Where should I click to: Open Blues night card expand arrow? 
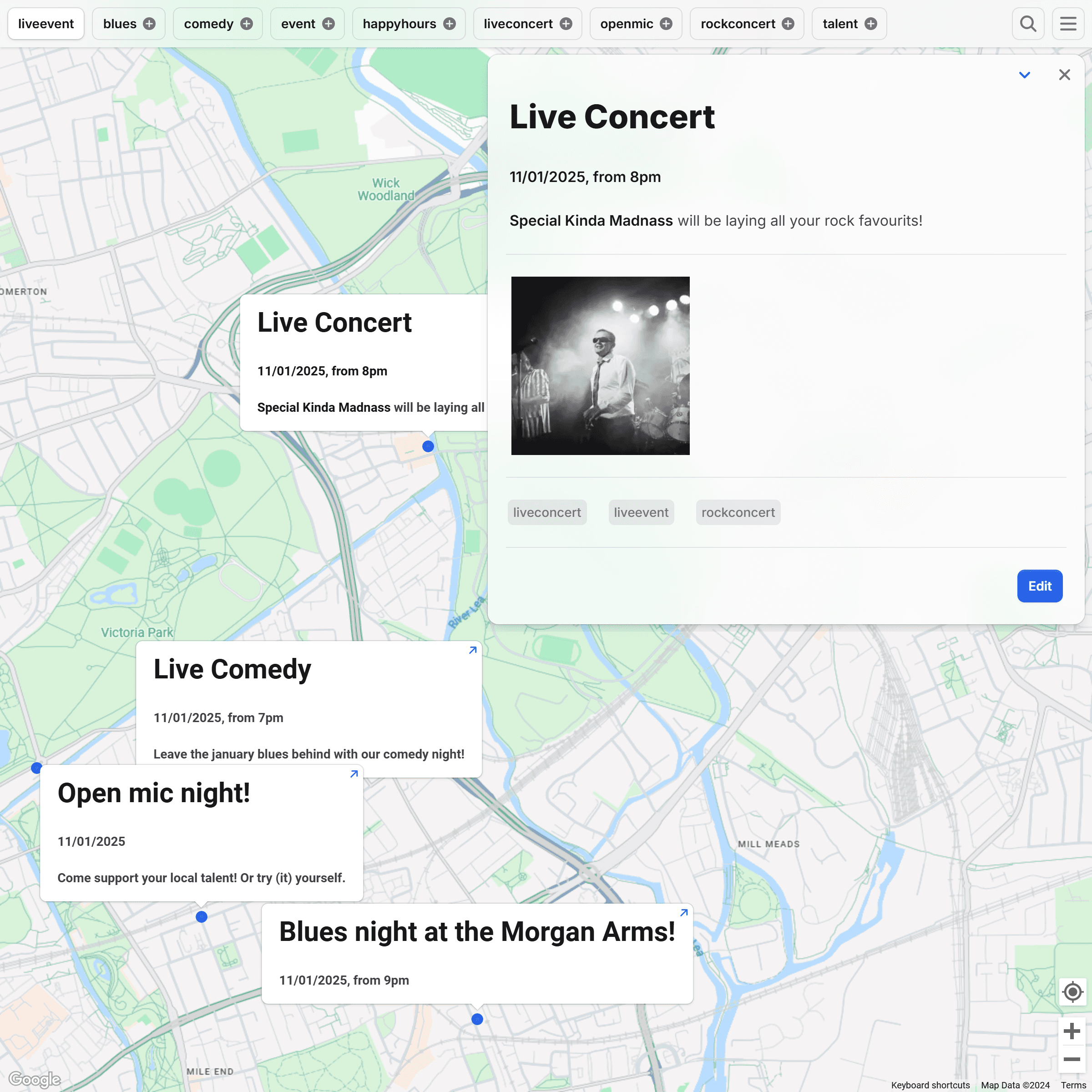(683, 913)
